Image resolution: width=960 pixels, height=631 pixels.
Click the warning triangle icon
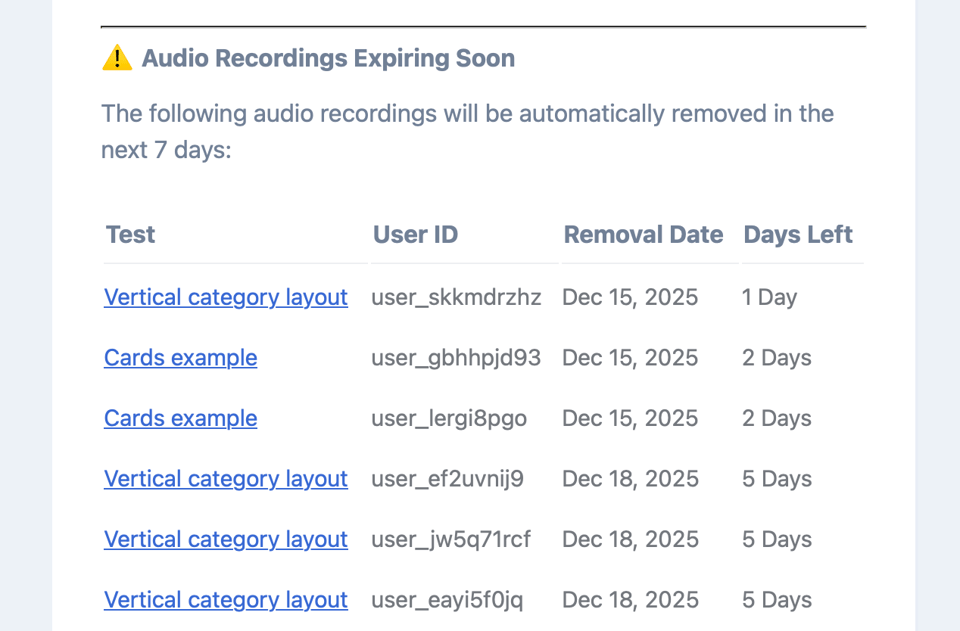pos(115,58)
